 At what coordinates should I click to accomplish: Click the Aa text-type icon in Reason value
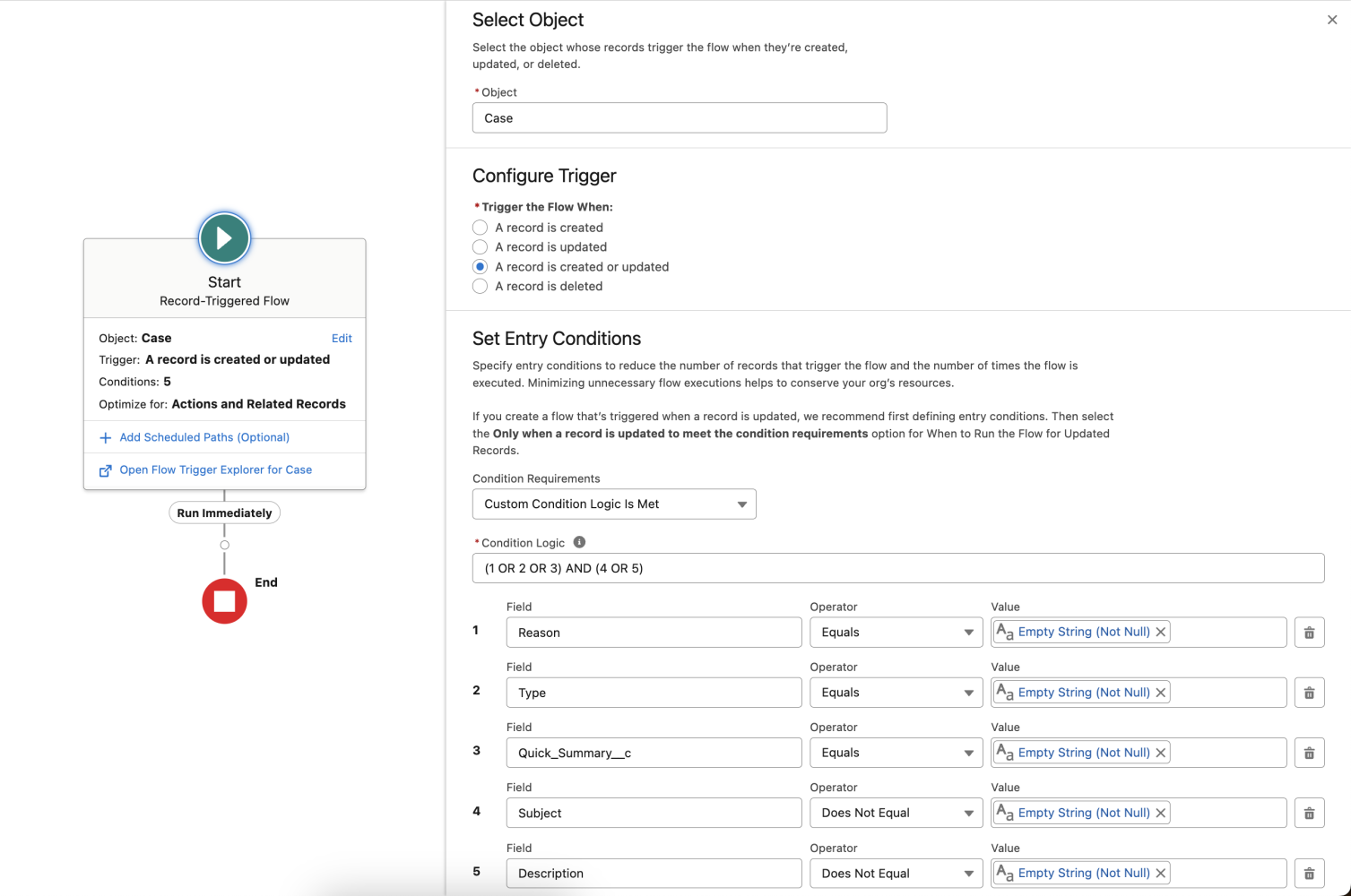(1004, 631)
